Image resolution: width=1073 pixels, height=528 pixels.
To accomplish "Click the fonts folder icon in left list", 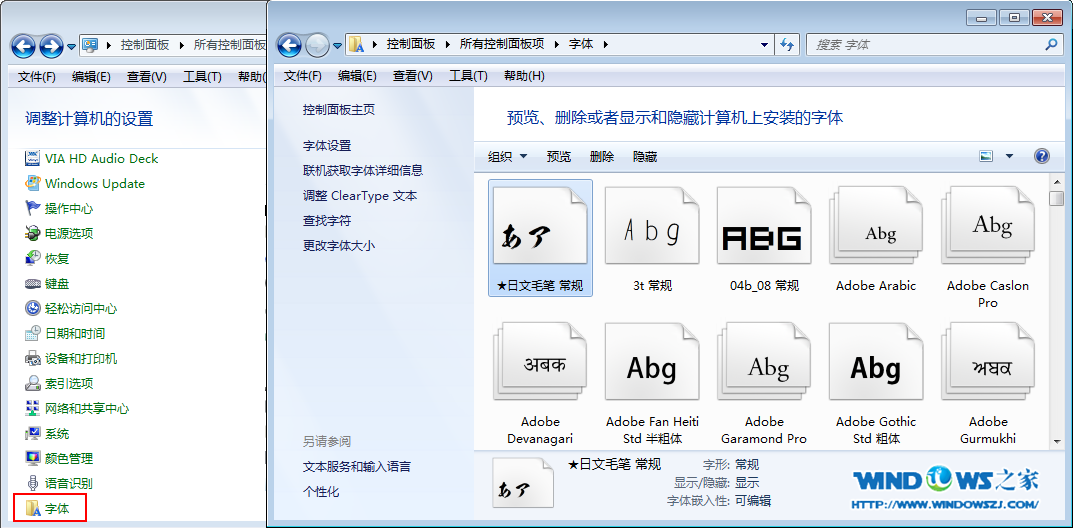I will [33, 508].
